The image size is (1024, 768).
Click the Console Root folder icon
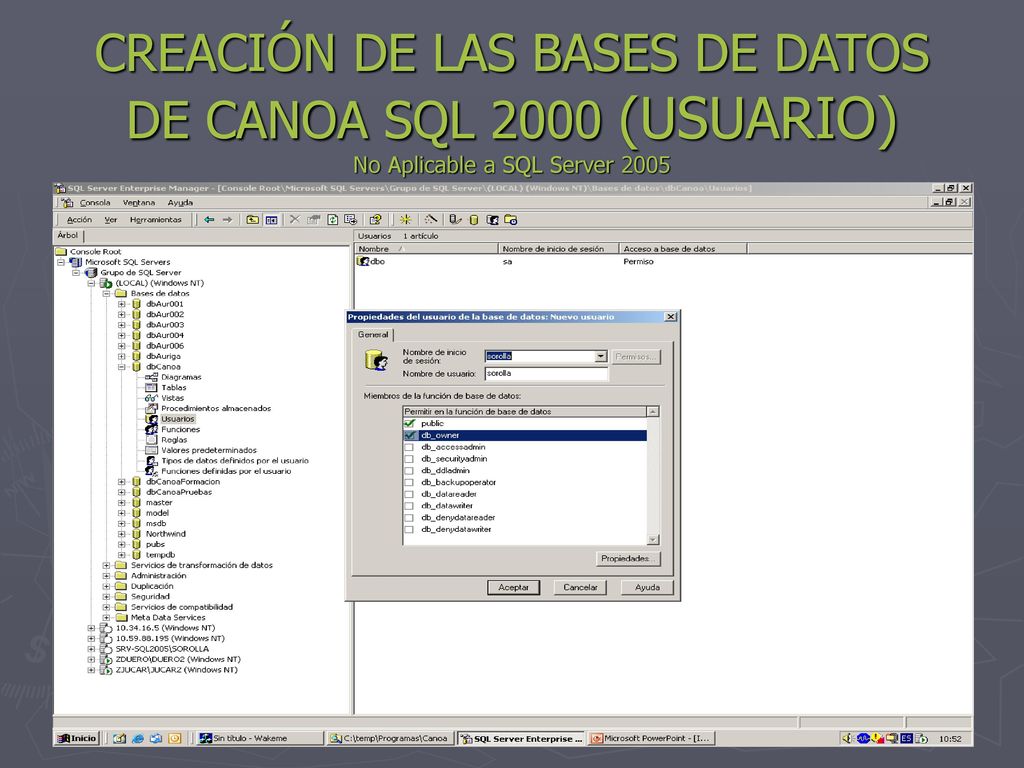pyautogui.click(x=61, y=251)
